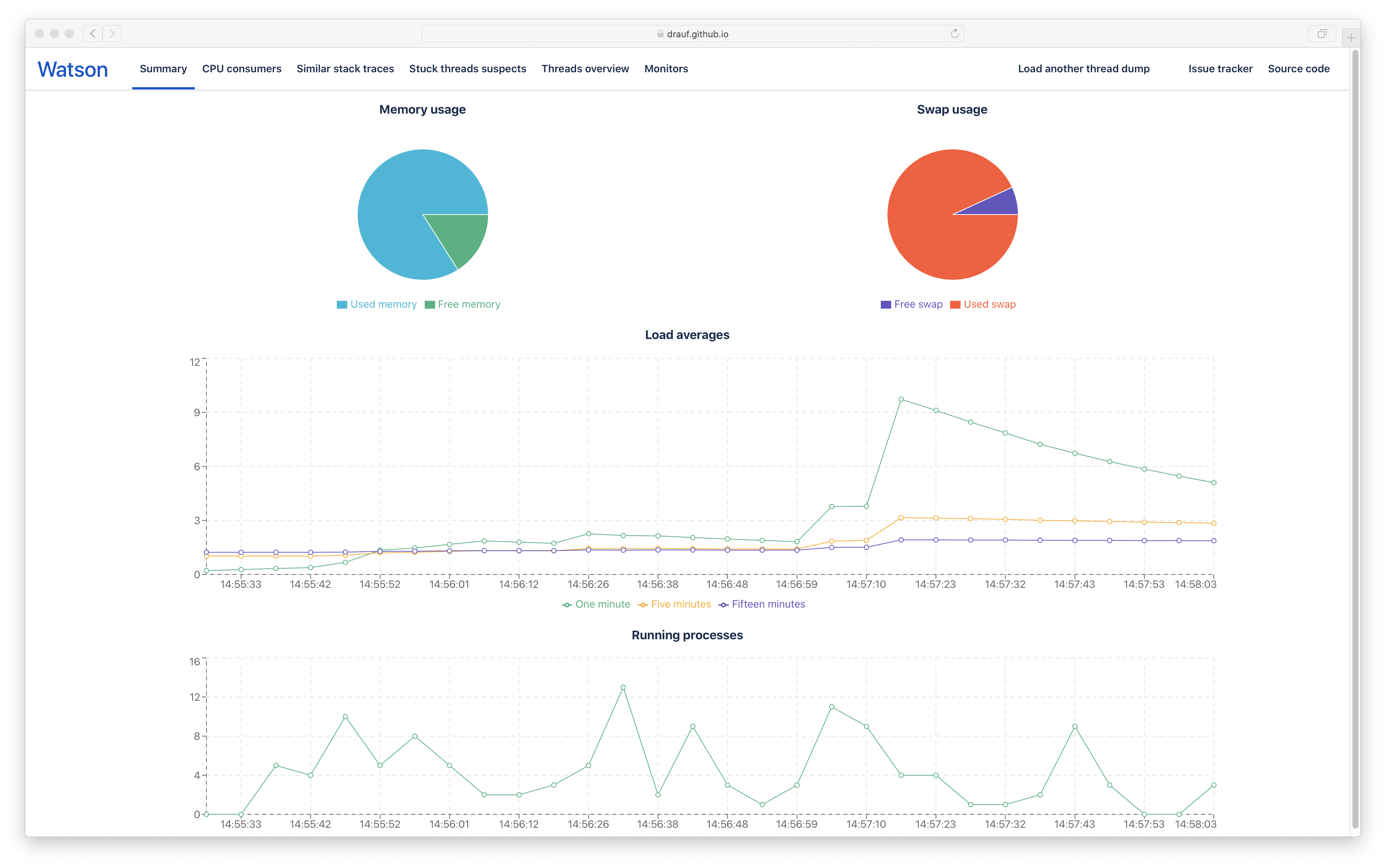This screenshot has width=1386, height=868.
Task: Open the Similar stack traces tab
Action: (345, 69)
